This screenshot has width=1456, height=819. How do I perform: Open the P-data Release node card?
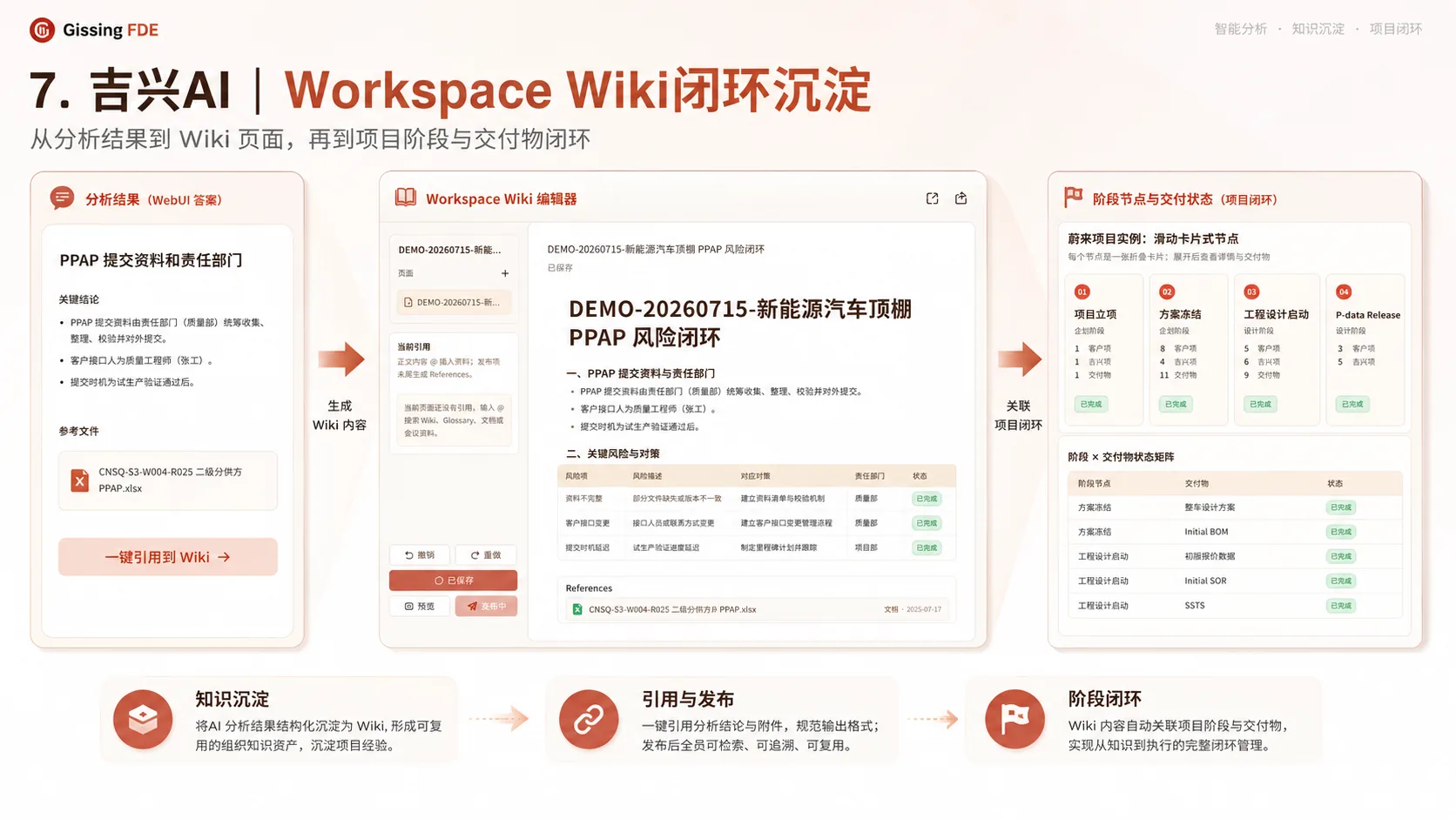(1365, 349)
